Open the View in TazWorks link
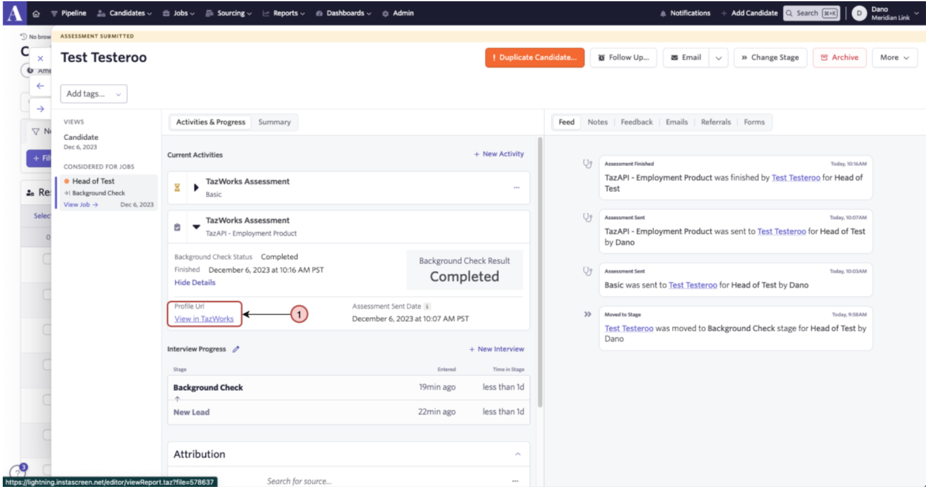 point(204,319)
